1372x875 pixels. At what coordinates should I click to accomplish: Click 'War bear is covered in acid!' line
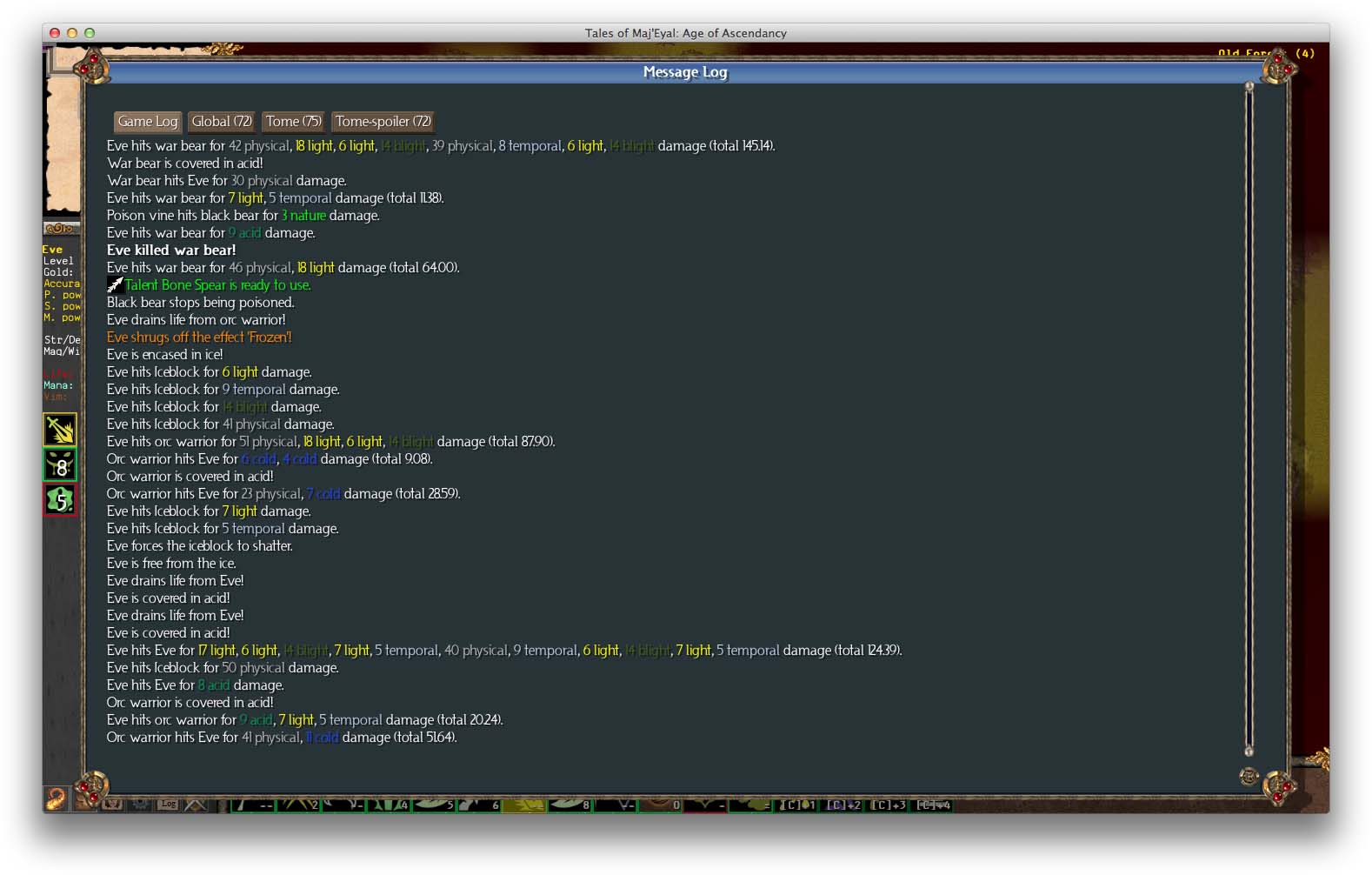pos(185,164)
